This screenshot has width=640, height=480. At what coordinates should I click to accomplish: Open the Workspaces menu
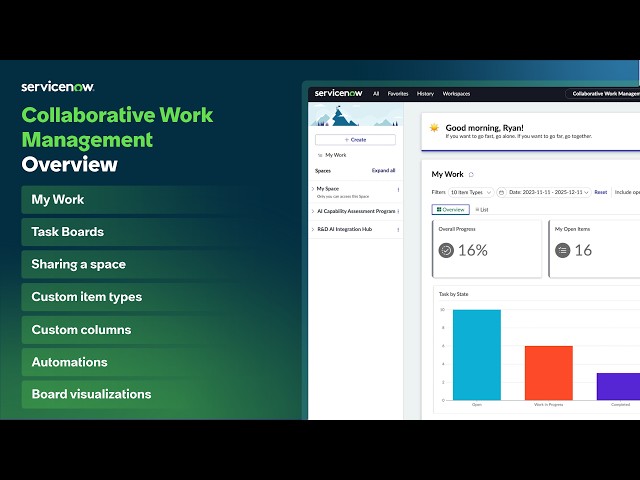[x=456, y=93]
